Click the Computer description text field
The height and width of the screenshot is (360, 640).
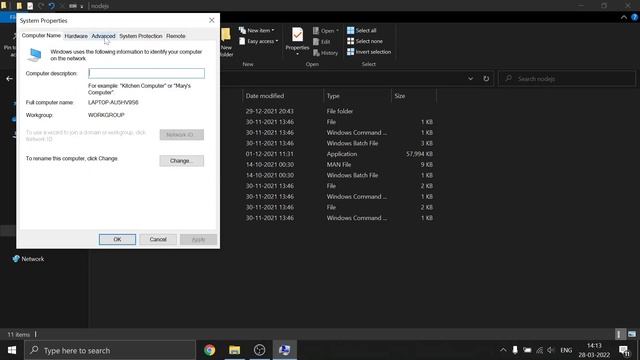[x=147, y=73]
